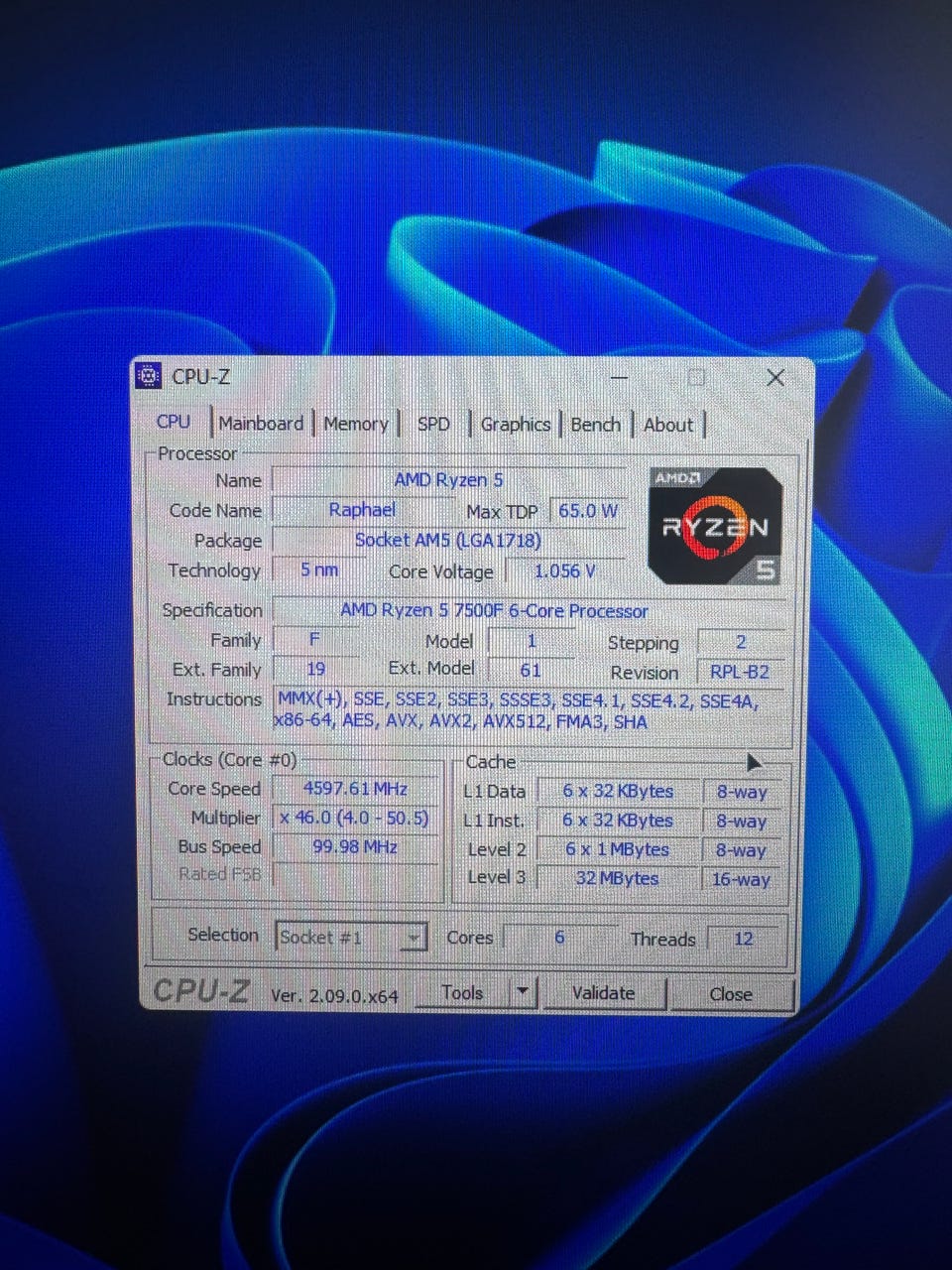Screen dimensions: 952x1270
Task: Click the Specification AMD Ryzen 5 7500F text
Action: (494, 611)
